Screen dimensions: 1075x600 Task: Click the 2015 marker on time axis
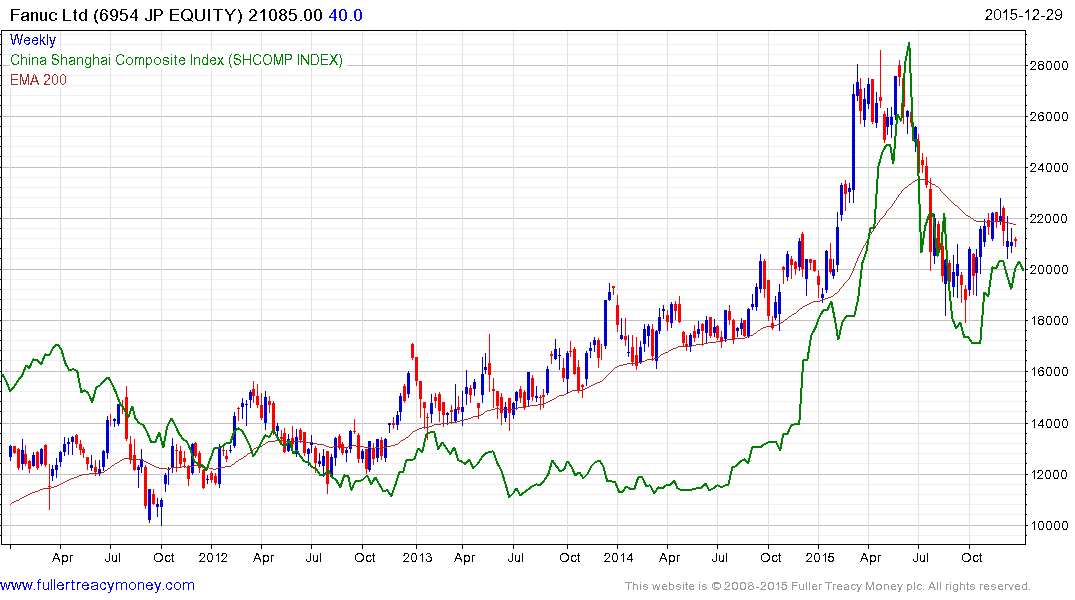coord(821,557)
